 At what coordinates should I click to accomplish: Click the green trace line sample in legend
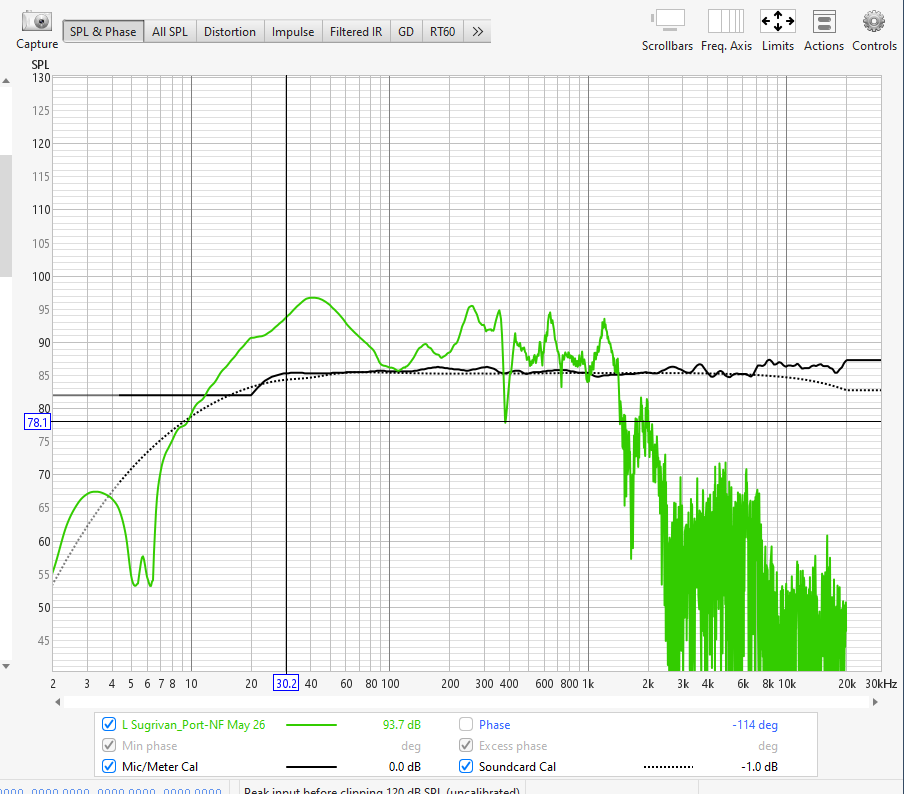(311, 725)
